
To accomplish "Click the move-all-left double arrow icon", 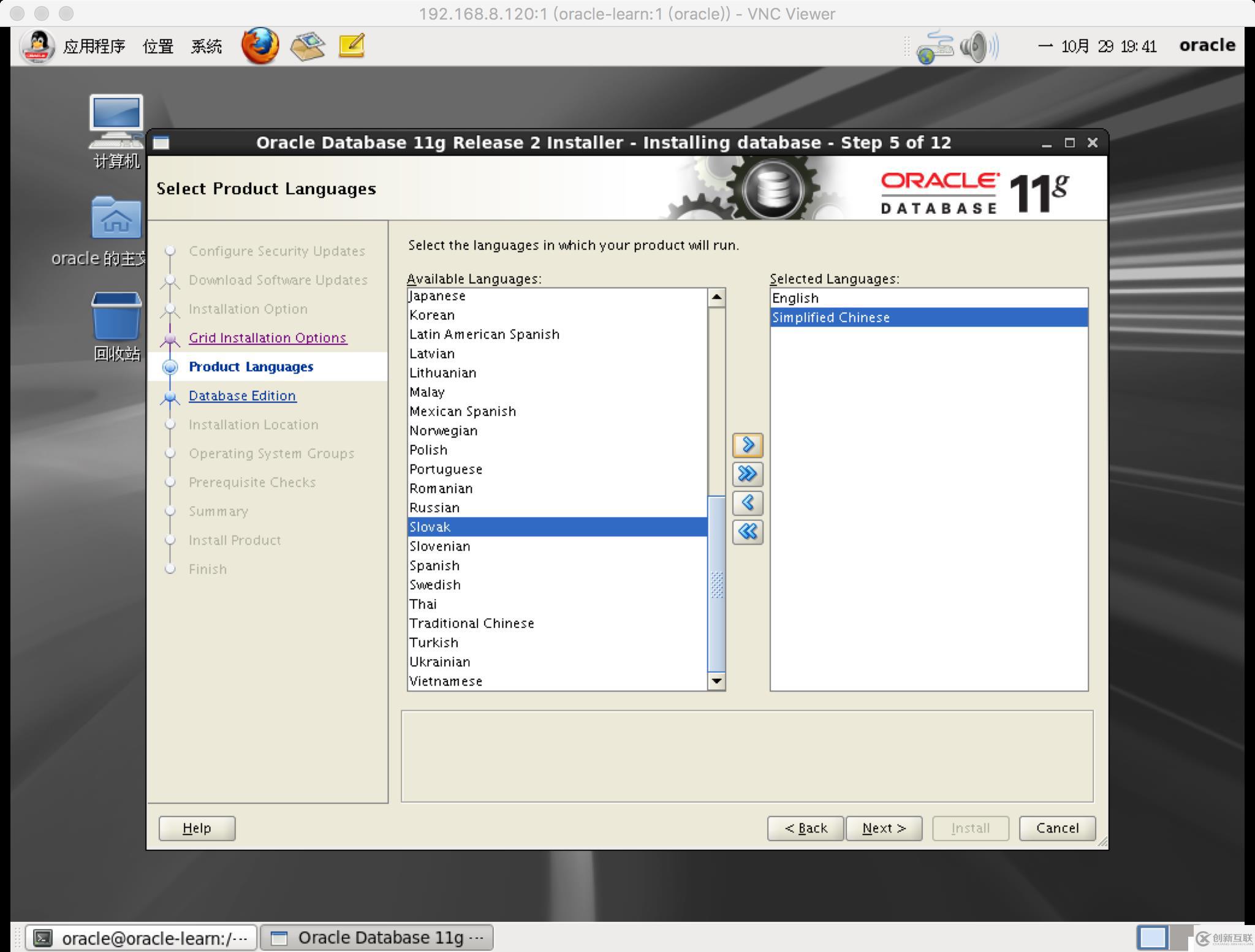I will [747, 531].
